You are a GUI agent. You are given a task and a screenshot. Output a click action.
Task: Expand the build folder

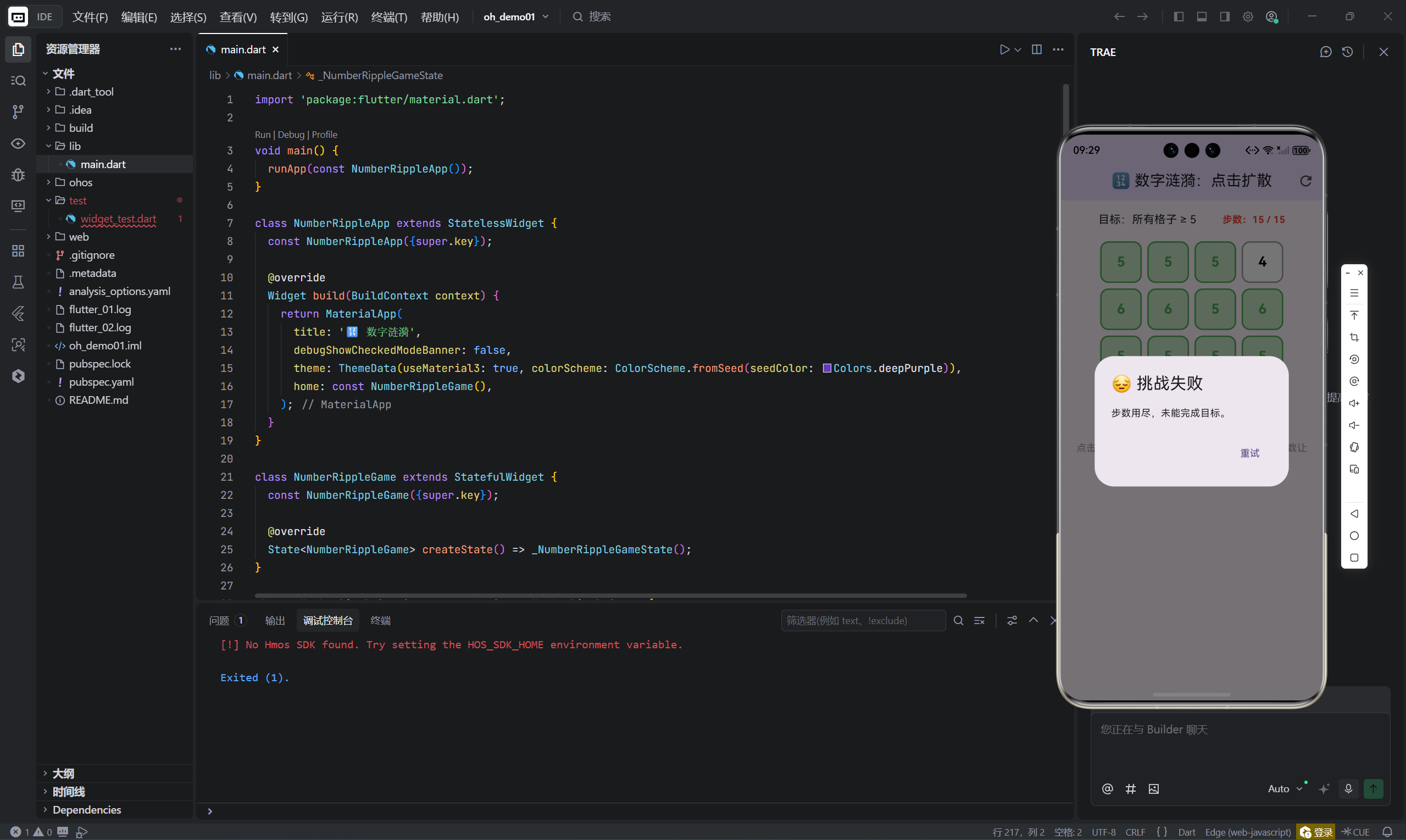click(81, 128)
